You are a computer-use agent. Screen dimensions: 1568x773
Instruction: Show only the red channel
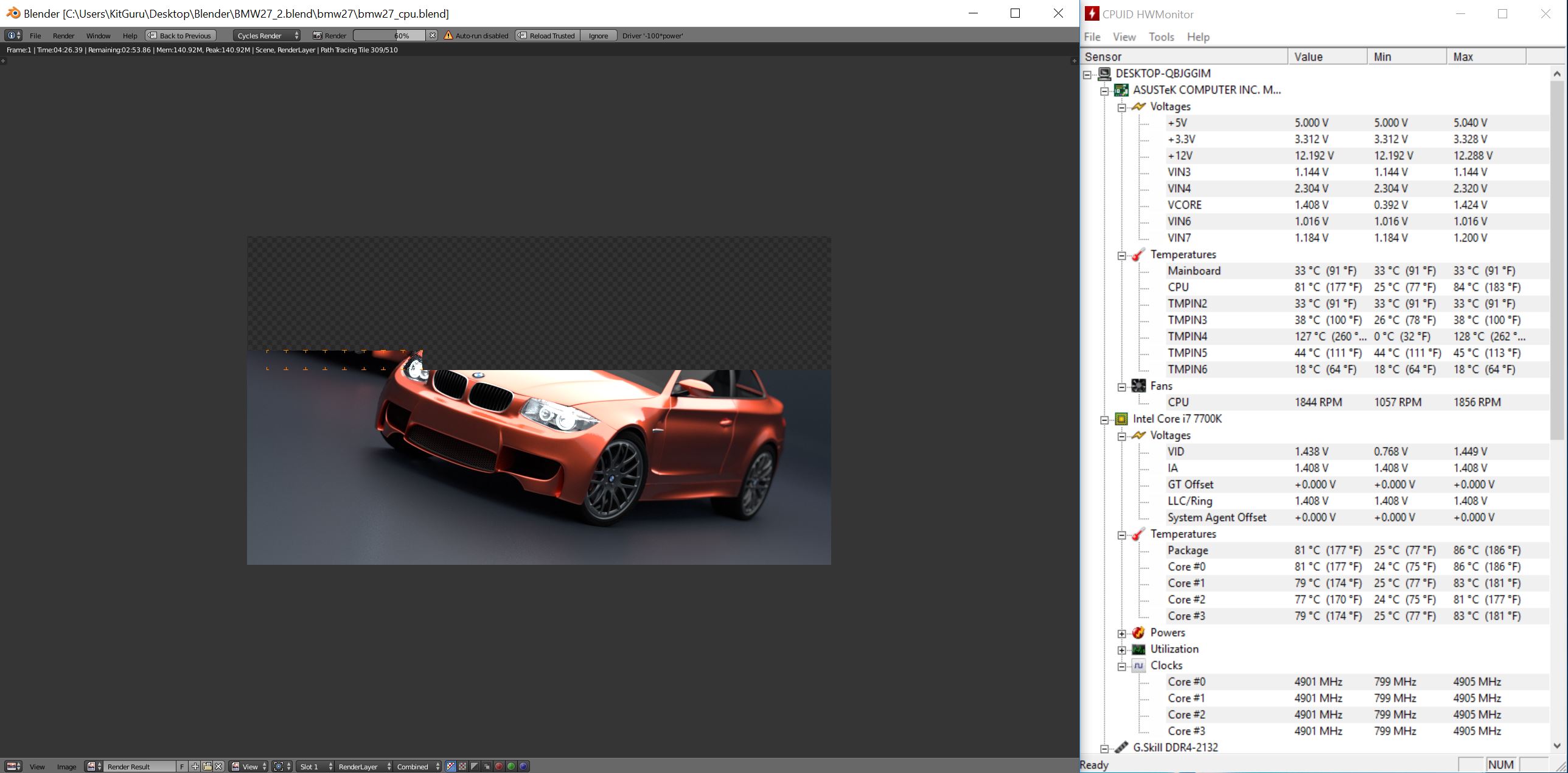click(x=499, y=766)
